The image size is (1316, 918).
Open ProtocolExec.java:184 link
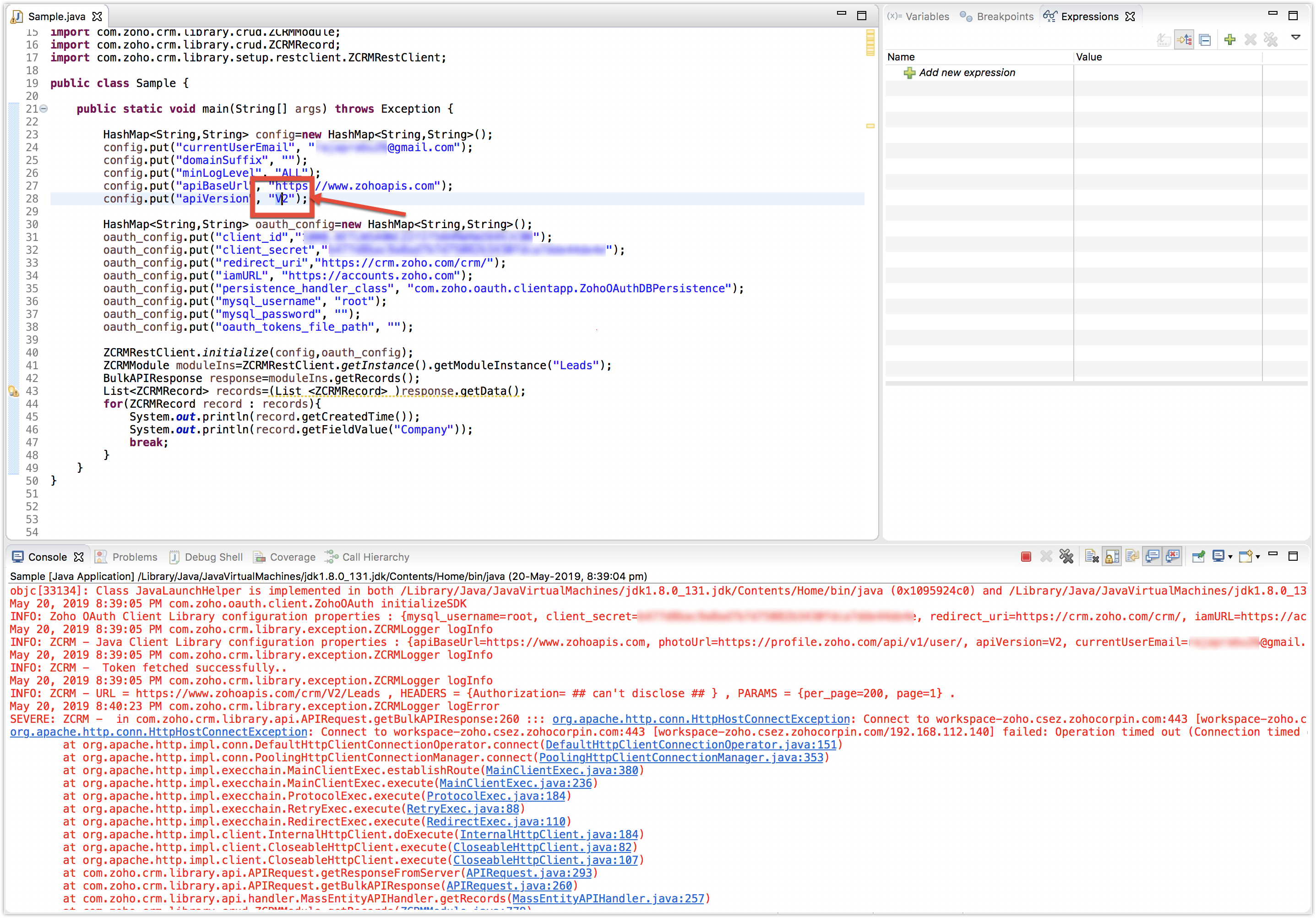496,796
